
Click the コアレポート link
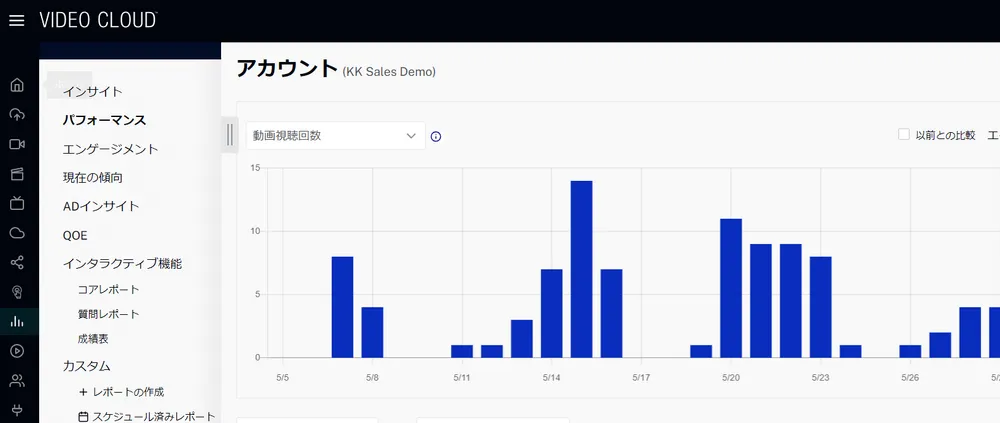point(108,289)
